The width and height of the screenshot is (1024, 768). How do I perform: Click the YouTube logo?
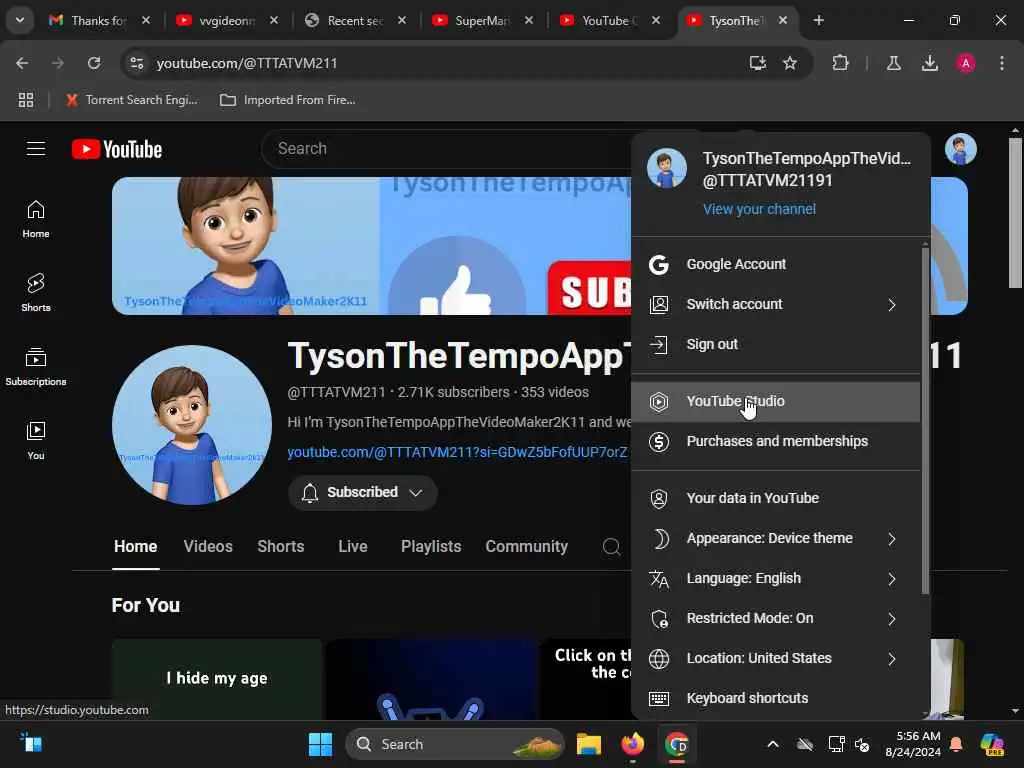pos(117,150)
